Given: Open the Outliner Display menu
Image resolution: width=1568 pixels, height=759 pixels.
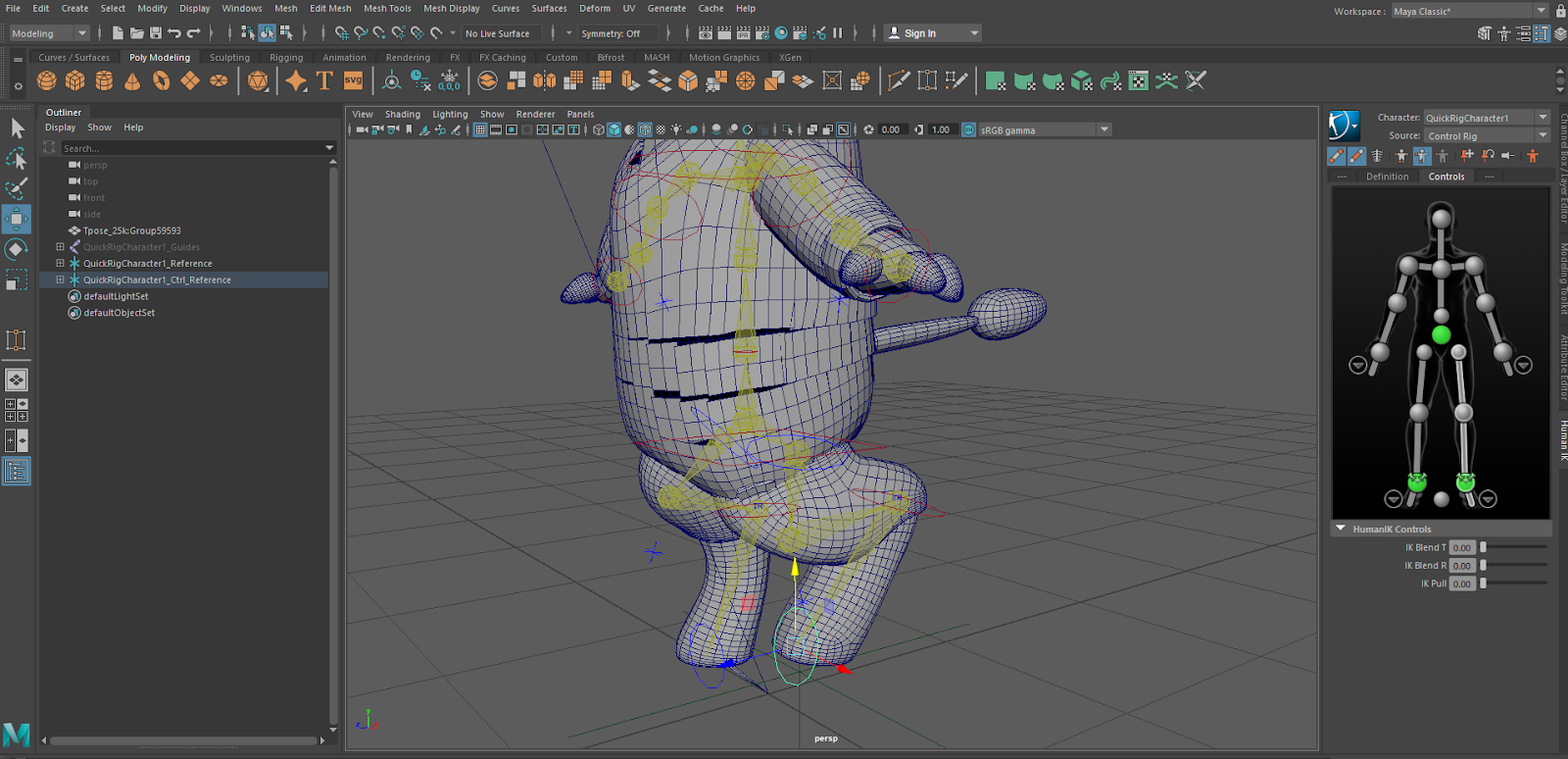Looking at the screenshot, I should point(60,127).
